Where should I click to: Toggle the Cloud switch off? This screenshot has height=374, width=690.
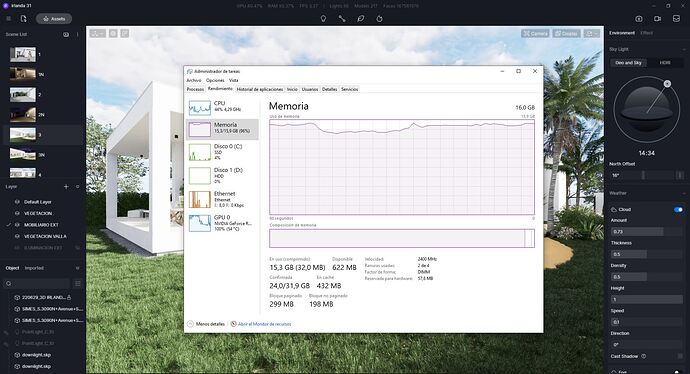pyautogui.click(x=678, y=209)
